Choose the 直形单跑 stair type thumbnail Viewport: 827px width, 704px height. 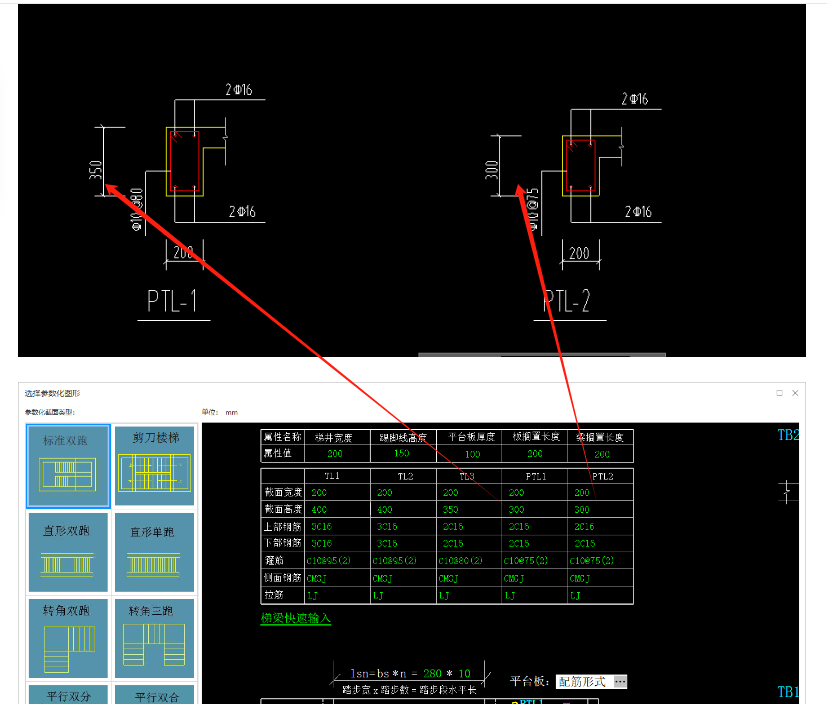coord(155,552)
